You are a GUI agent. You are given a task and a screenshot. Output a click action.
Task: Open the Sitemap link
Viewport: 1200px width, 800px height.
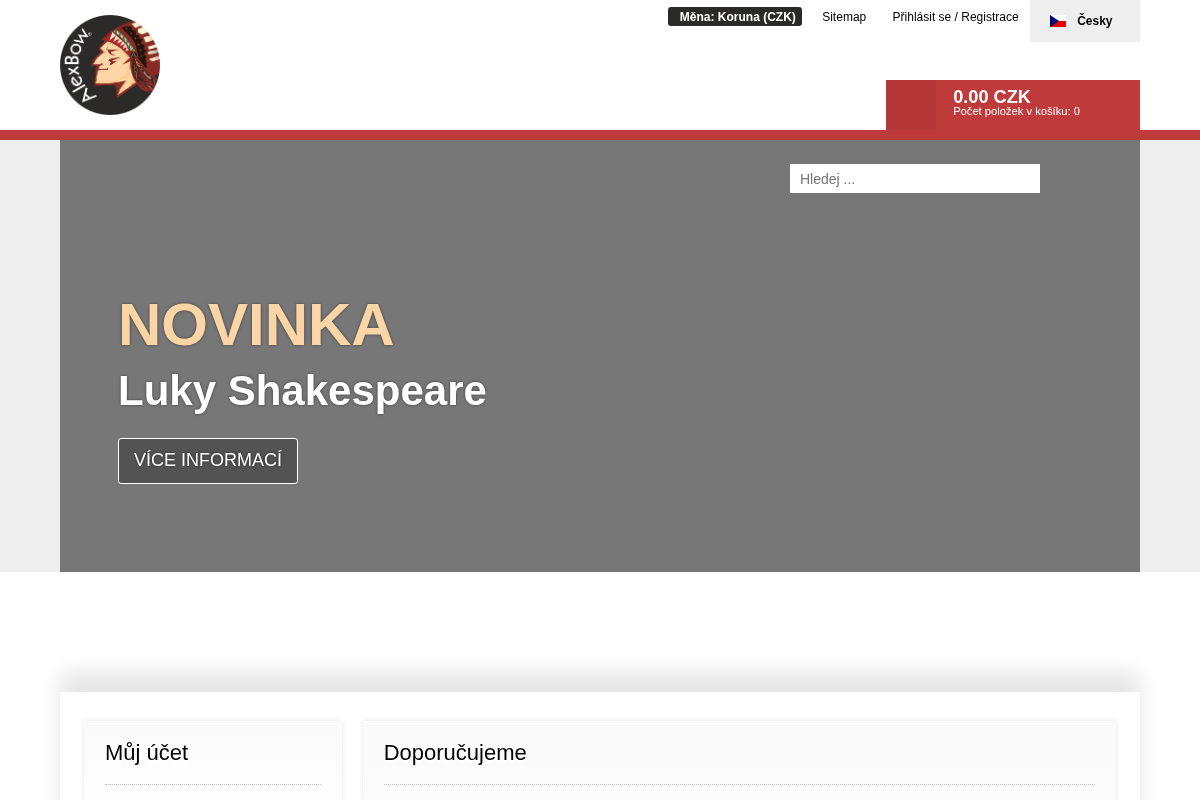pyautogui.click(x=844, y=17)
